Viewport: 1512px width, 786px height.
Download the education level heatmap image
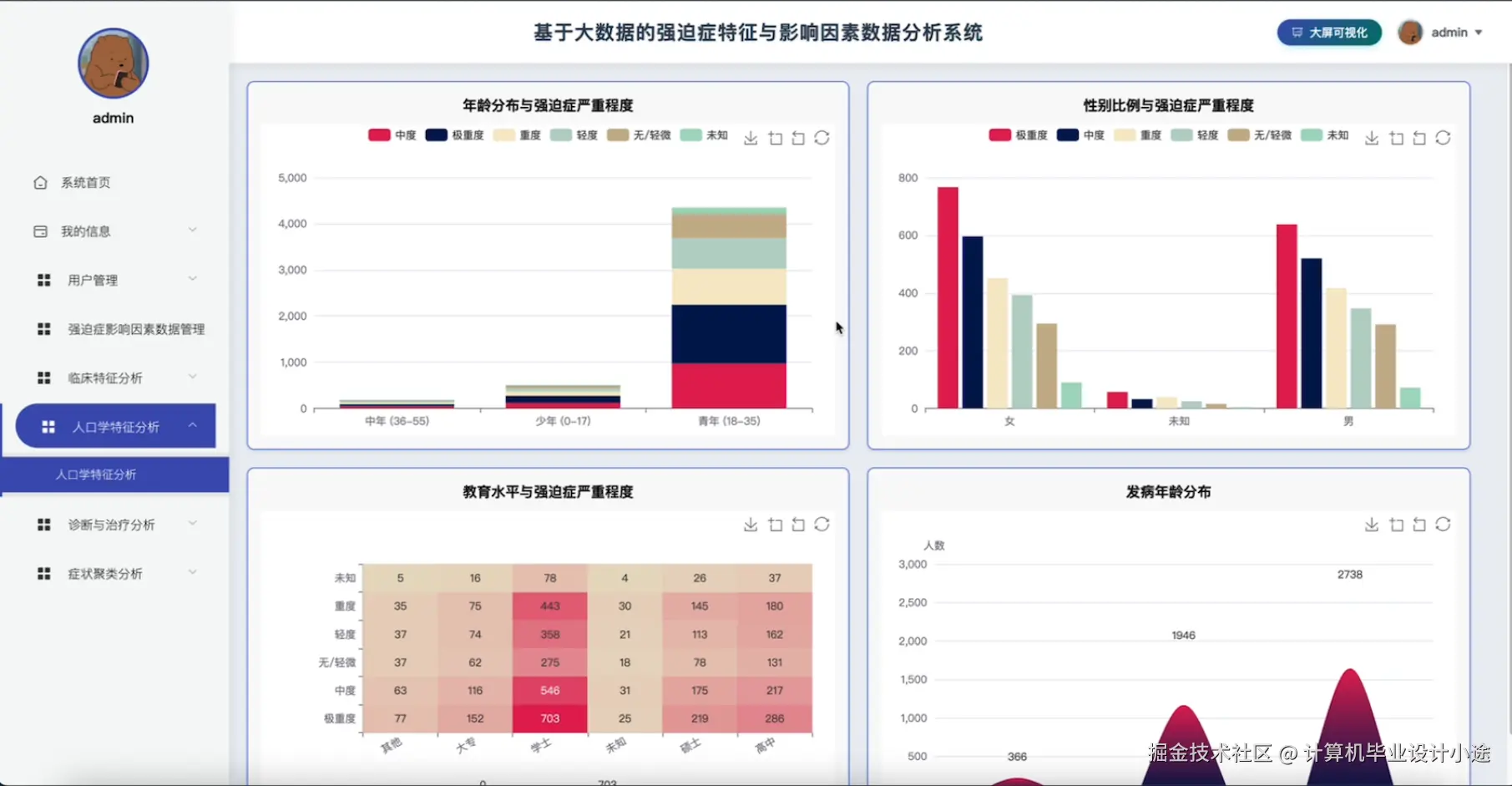tap(750, 524)
